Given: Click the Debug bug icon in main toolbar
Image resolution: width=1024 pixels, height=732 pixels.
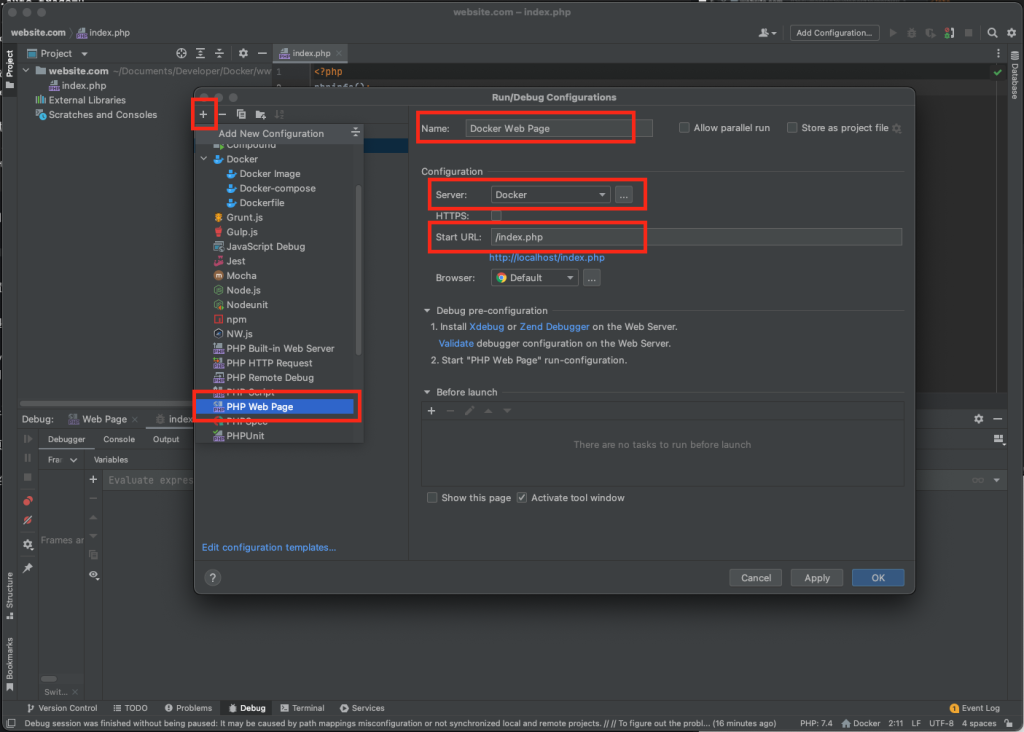Looking at the screenshot, I should [912, 33].
